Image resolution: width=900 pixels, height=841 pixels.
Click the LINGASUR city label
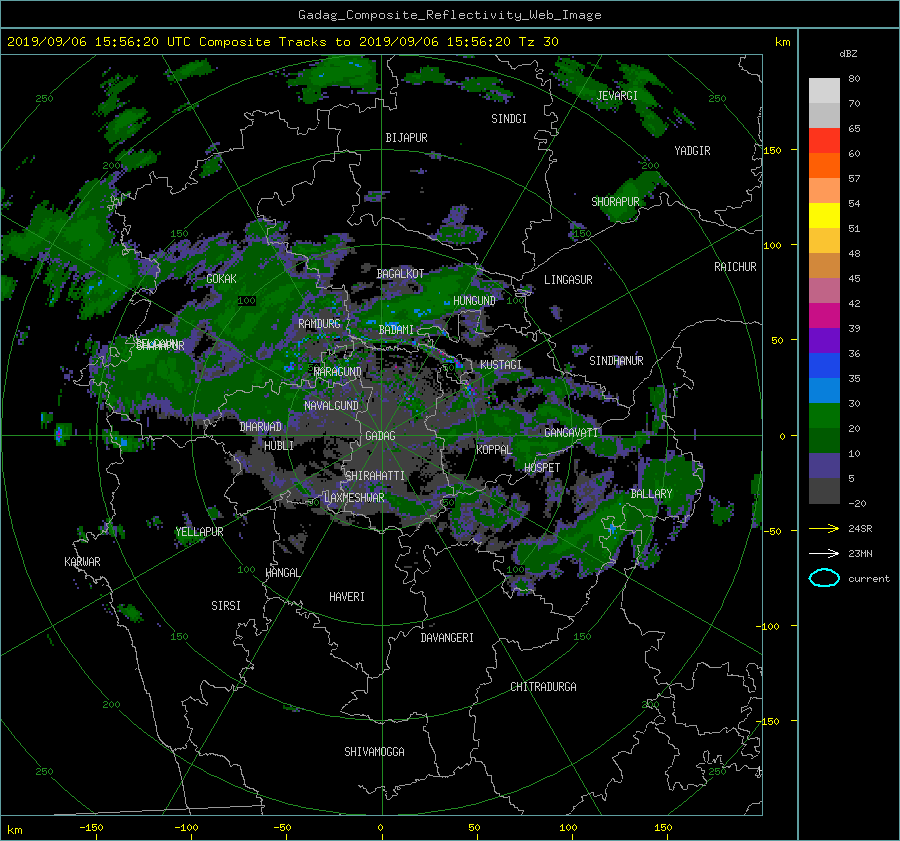[x=568, y=280]
